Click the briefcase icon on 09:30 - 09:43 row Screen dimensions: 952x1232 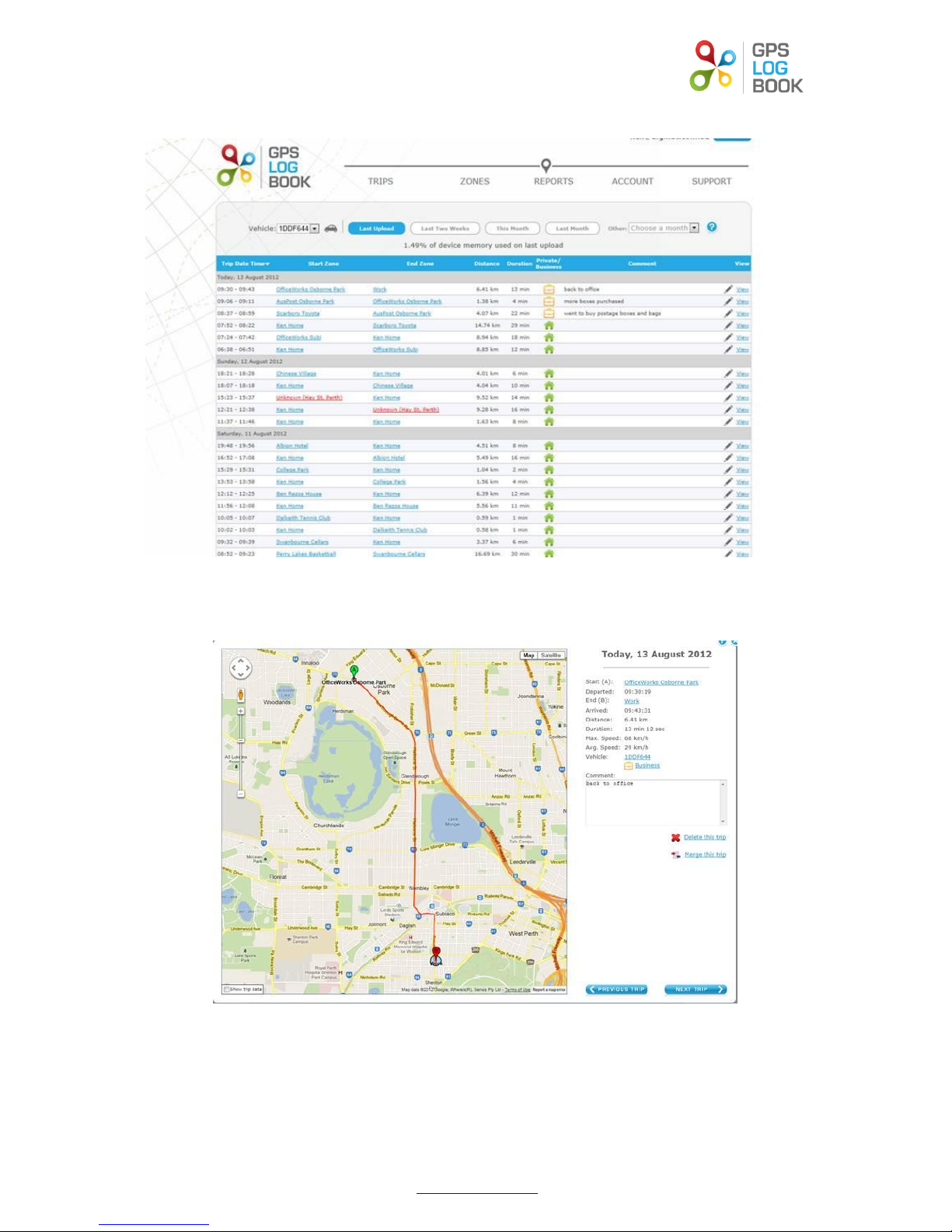(x=549, y=289)
